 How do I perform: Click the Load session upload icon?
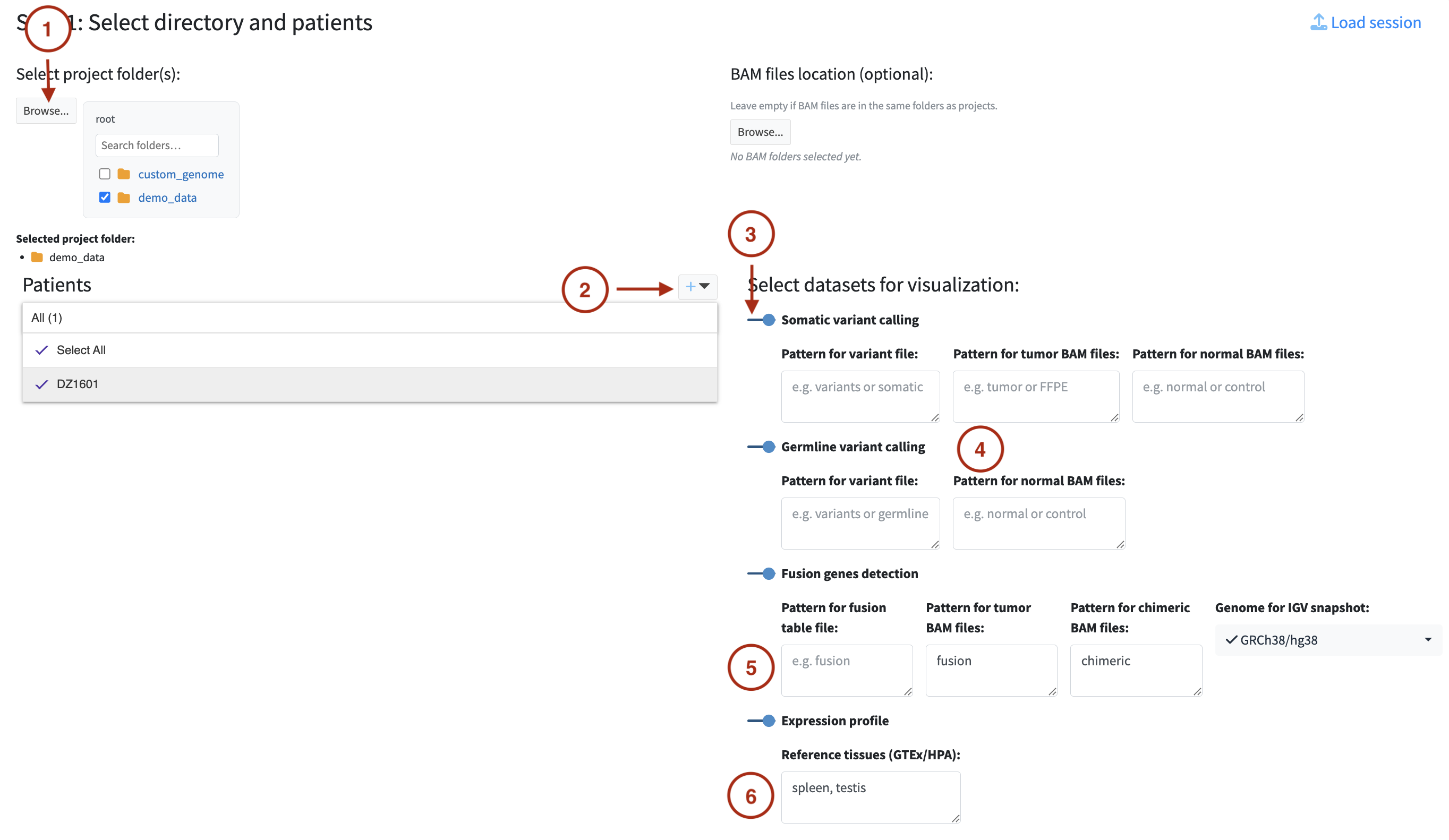(1318, 22)
